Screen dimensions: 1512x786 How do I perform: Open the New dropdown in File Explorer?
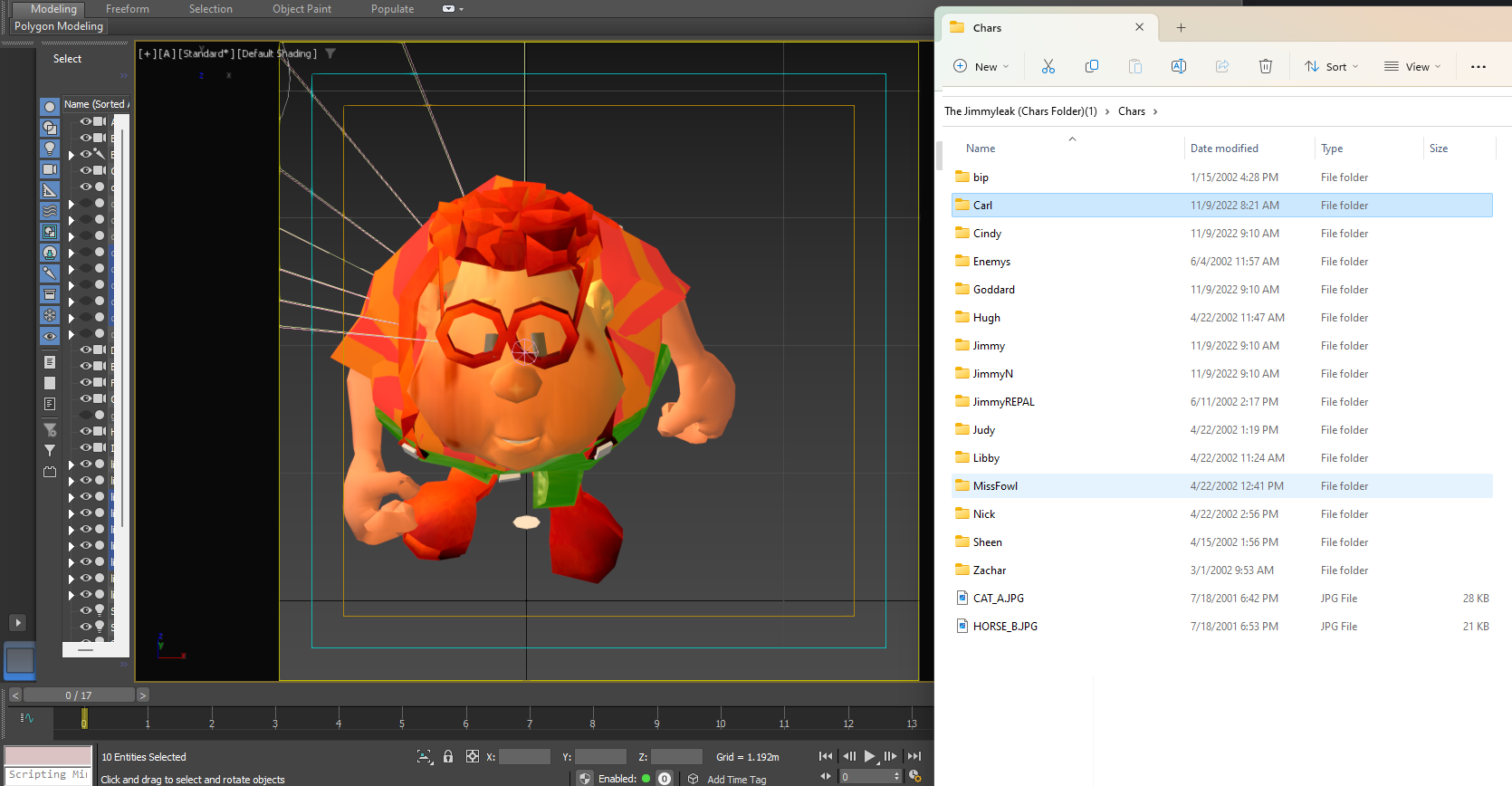click(x=981, y=66)
